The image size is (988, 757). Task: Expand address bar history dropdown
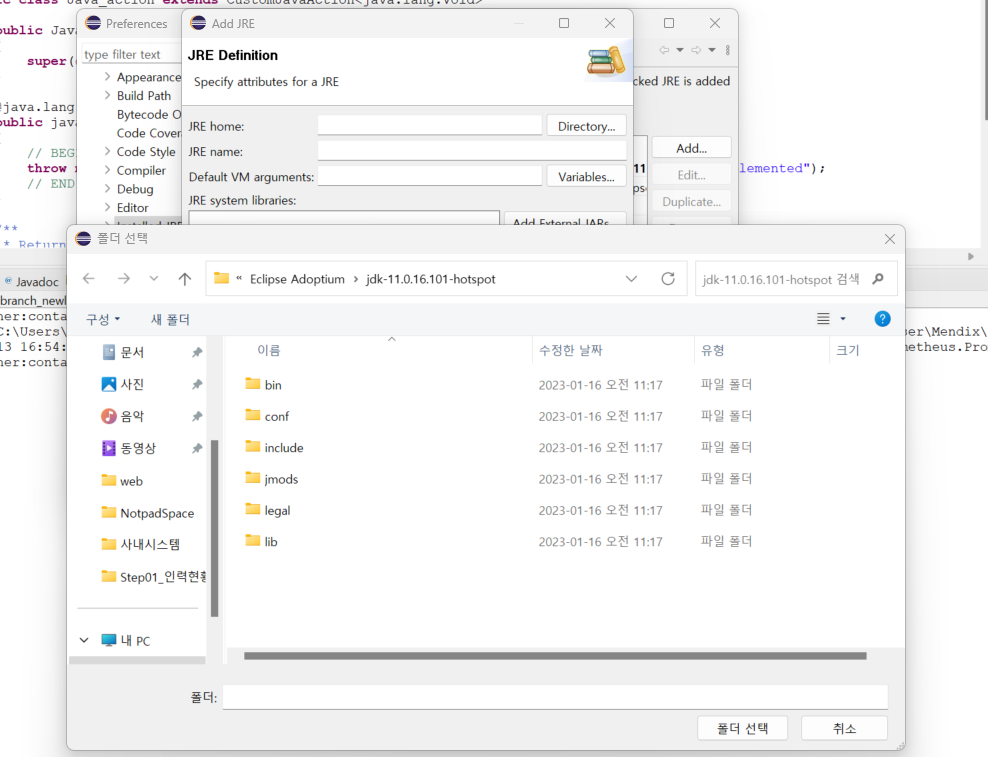631,279
